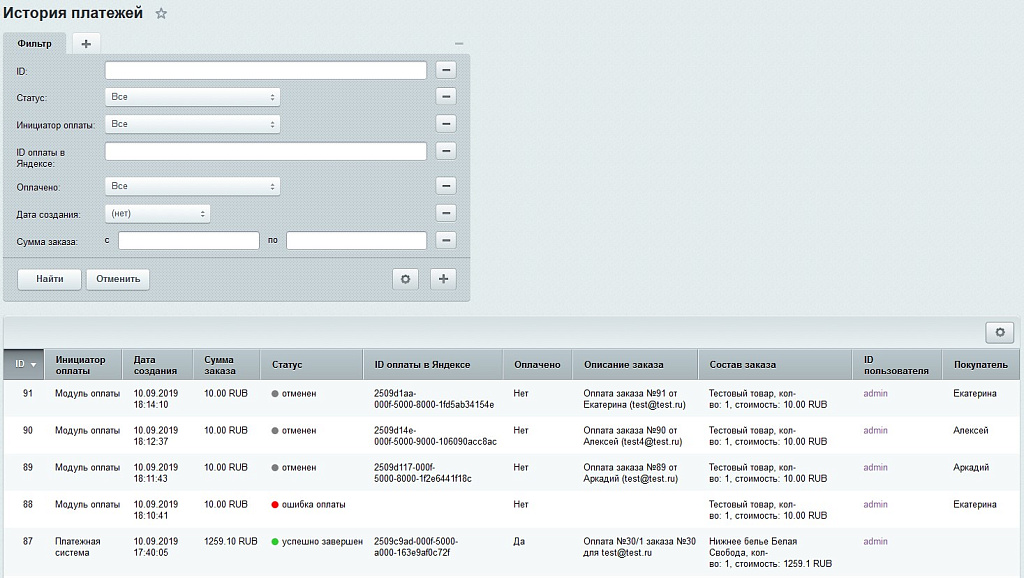Open the Статус dropdown
The height and width of the screenshot is (578, 1024).
tap(192, 97)
